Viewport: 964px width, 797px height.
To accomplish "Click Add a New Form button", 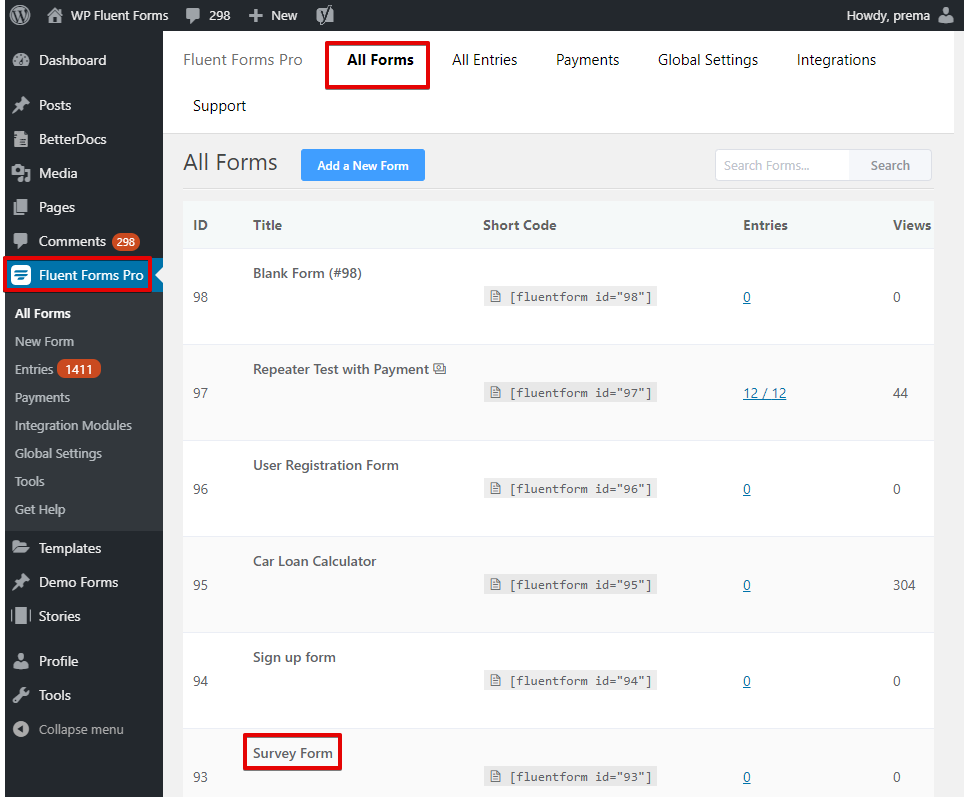I will (x=363, y=165).
